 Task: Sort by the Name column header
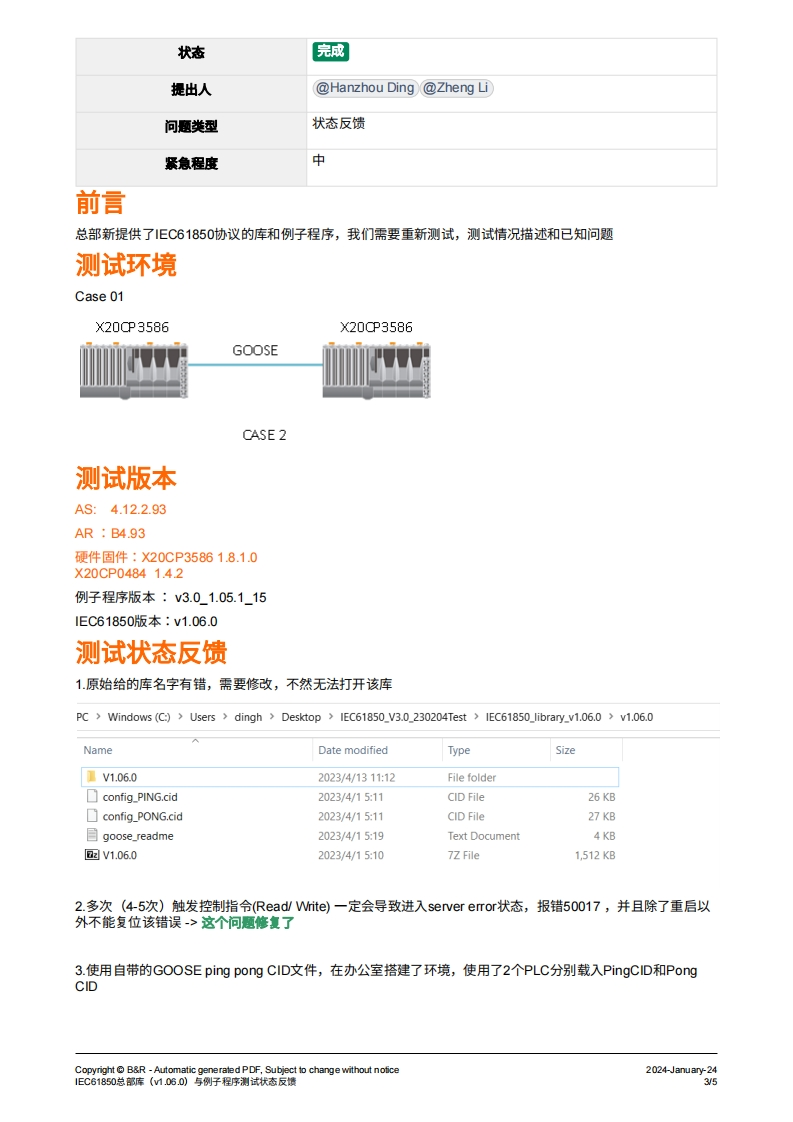[98, 750]
